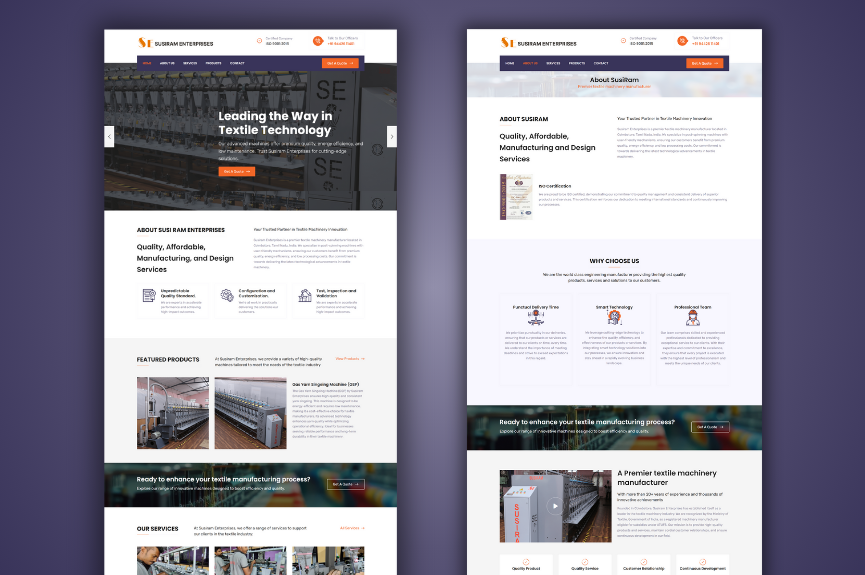Click the Get A Quote button under the hero headline
This screenshot has height=575, width=865.
(237, 172)
